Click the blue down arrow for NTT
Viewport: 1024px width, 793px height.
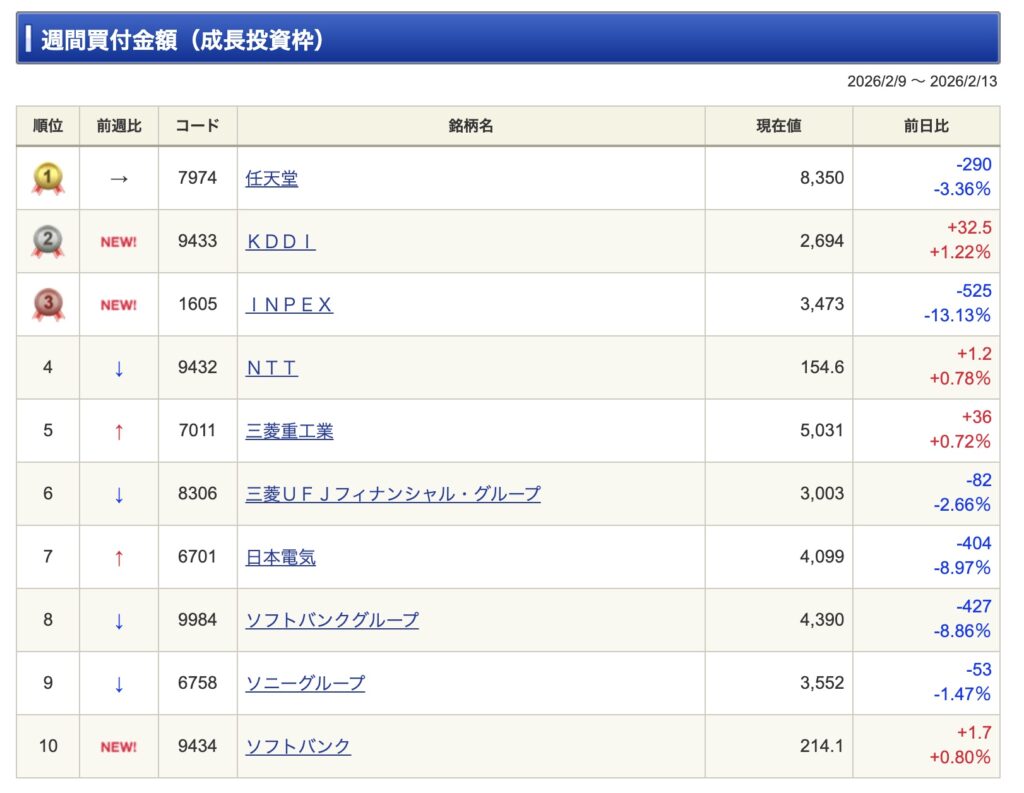119,368
